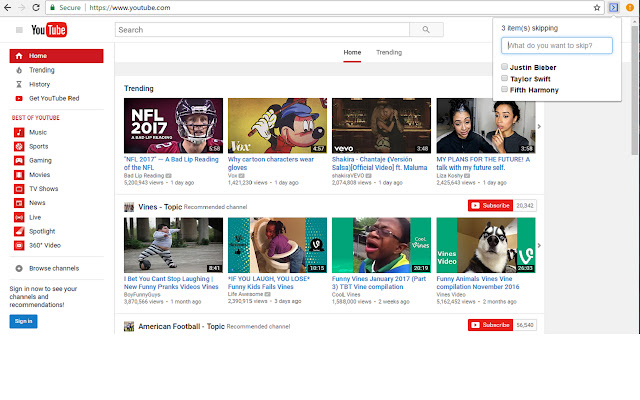Click the TV Shows category icon
The image size is (640, 400).
(x=19, y=189)
